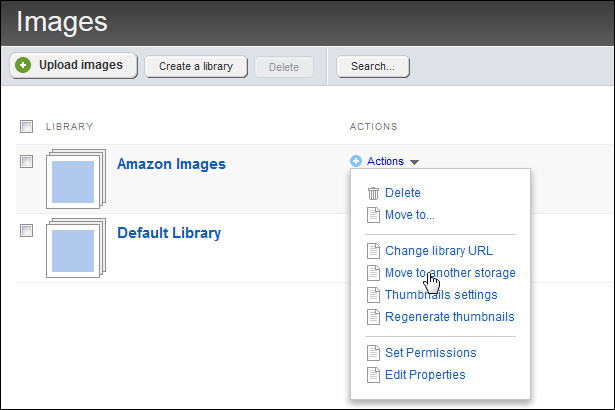The width and height of the screenshot is (615, 410).
Task: Click the icon beside Thumbnails settings
Action: click(x=373, y=295)
